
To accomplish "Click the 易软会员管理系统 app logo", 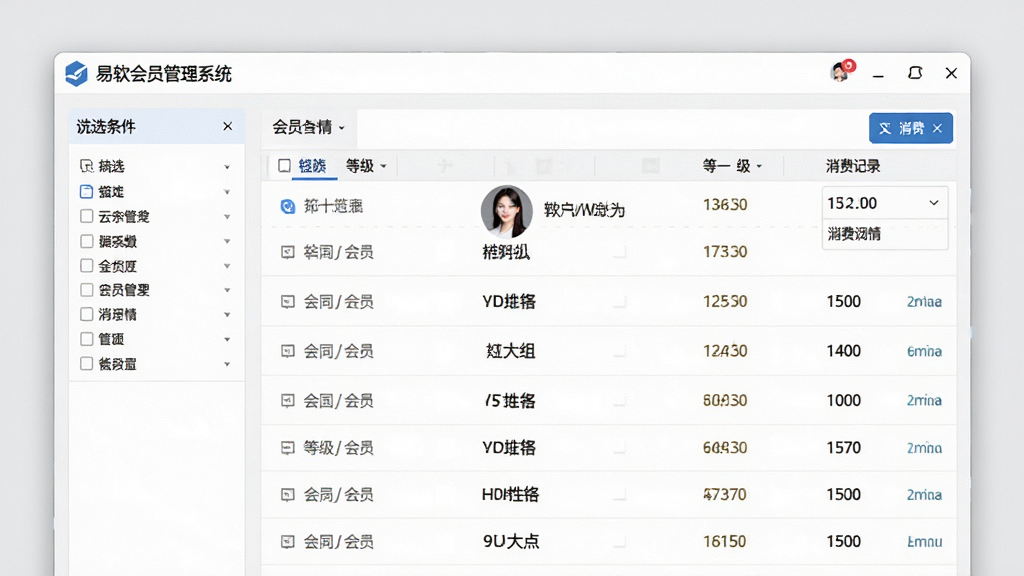I will (76, 74).
